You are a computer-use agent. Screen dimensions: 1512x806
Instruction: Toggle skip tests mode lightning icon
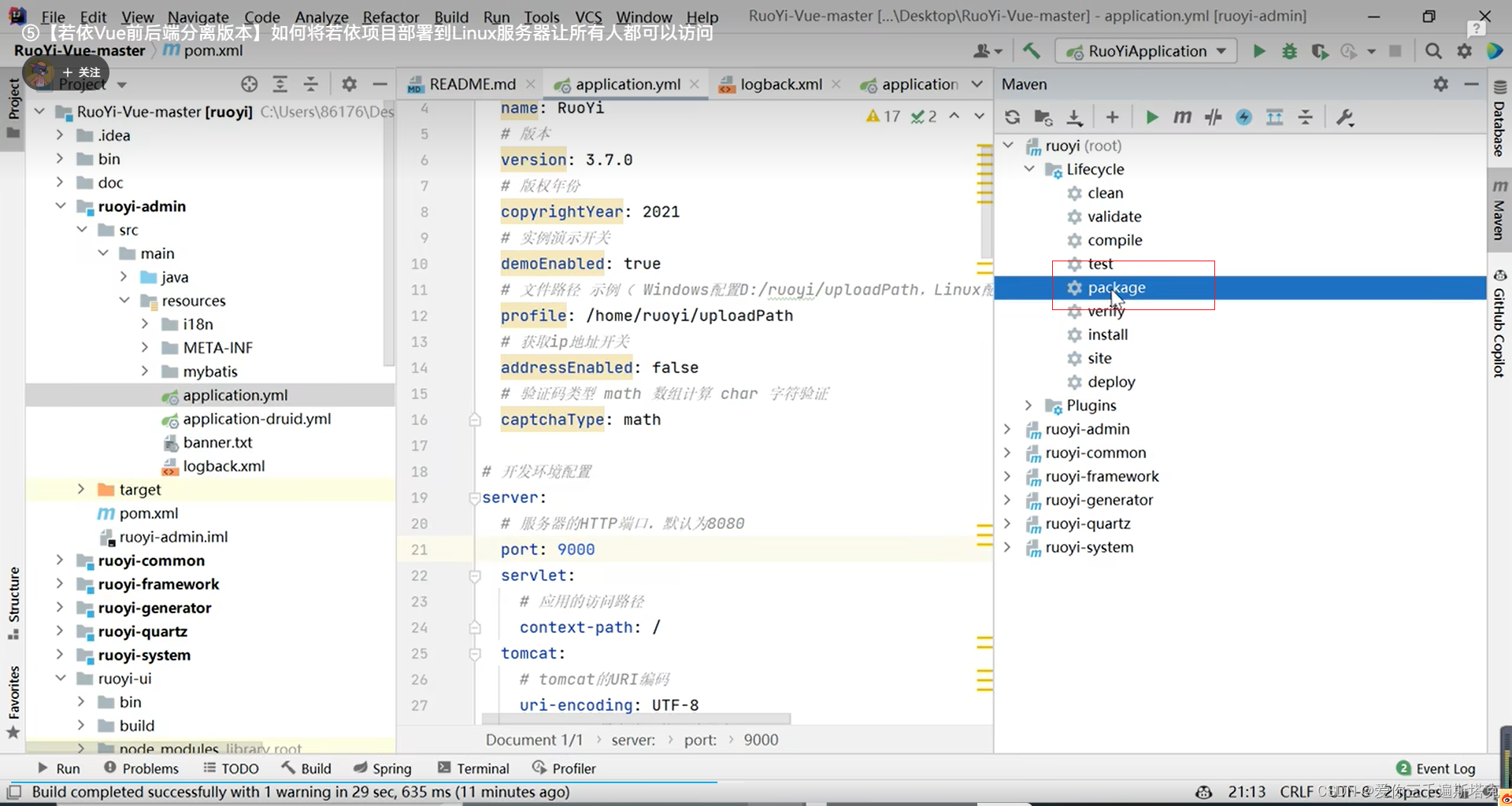pos(1243,117)
